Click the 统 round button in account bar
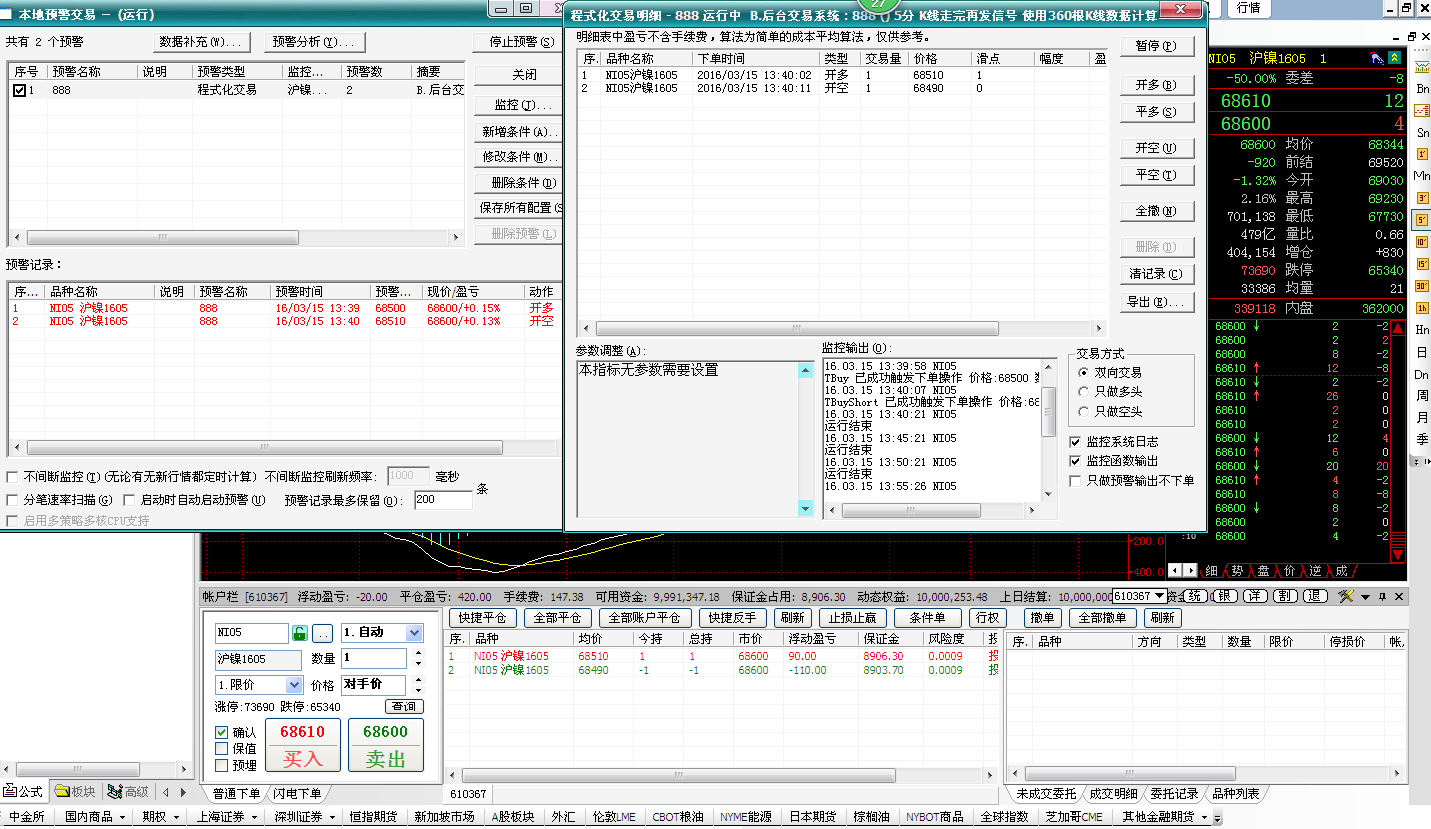 click(x=1195, y=596)
